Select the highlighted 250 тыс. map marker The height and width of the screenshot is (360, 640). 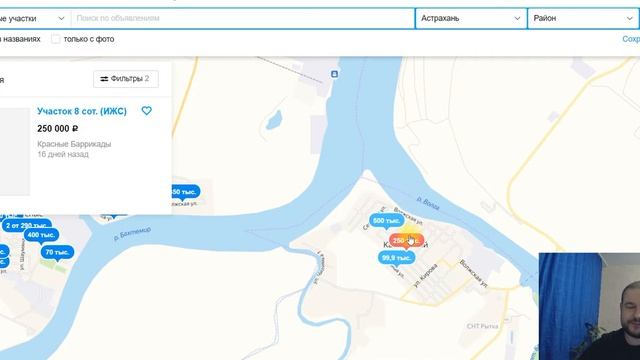click(x=407, y=241)
